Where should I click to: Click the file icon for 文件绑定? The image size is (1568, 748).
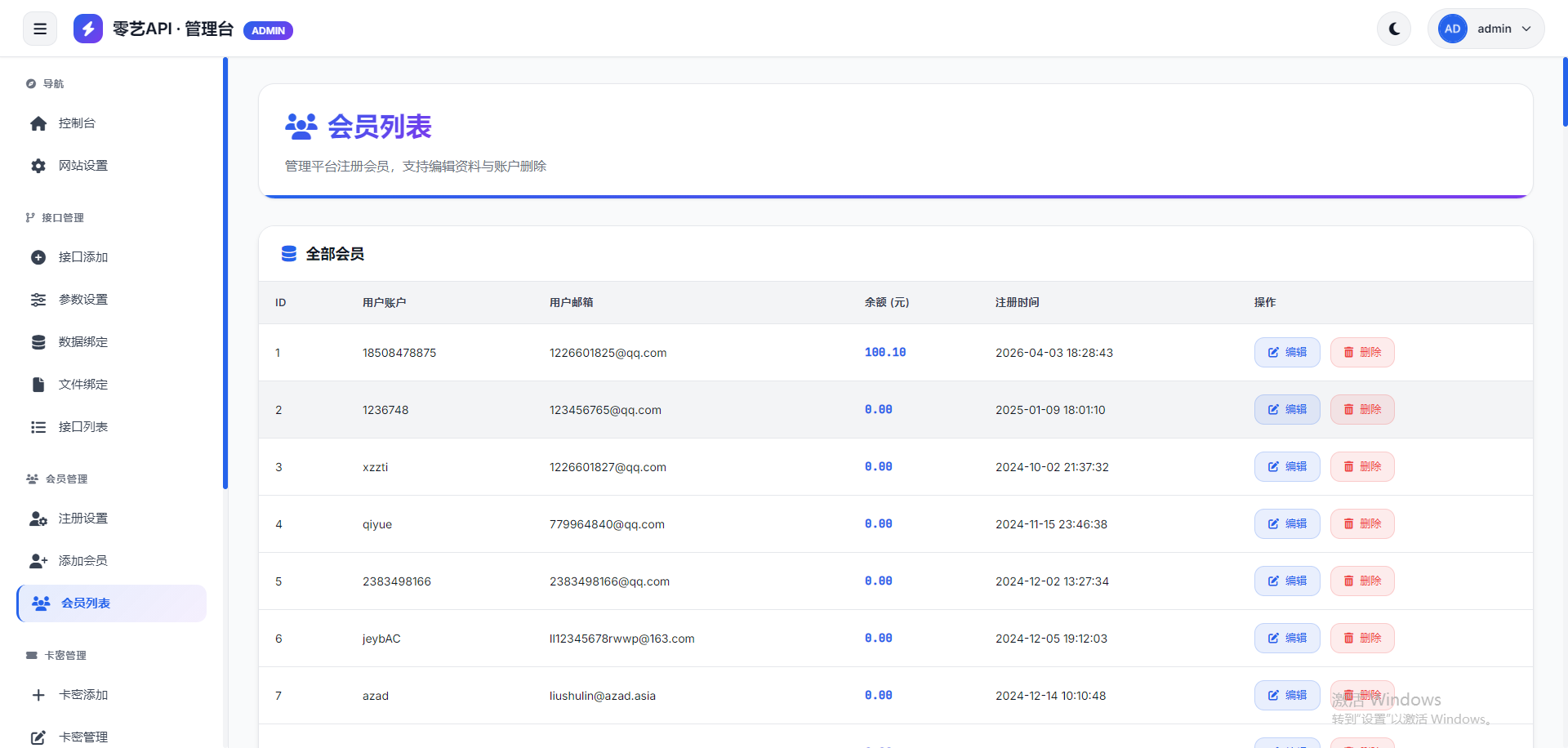pyautogui.click(x=38, y=385)
